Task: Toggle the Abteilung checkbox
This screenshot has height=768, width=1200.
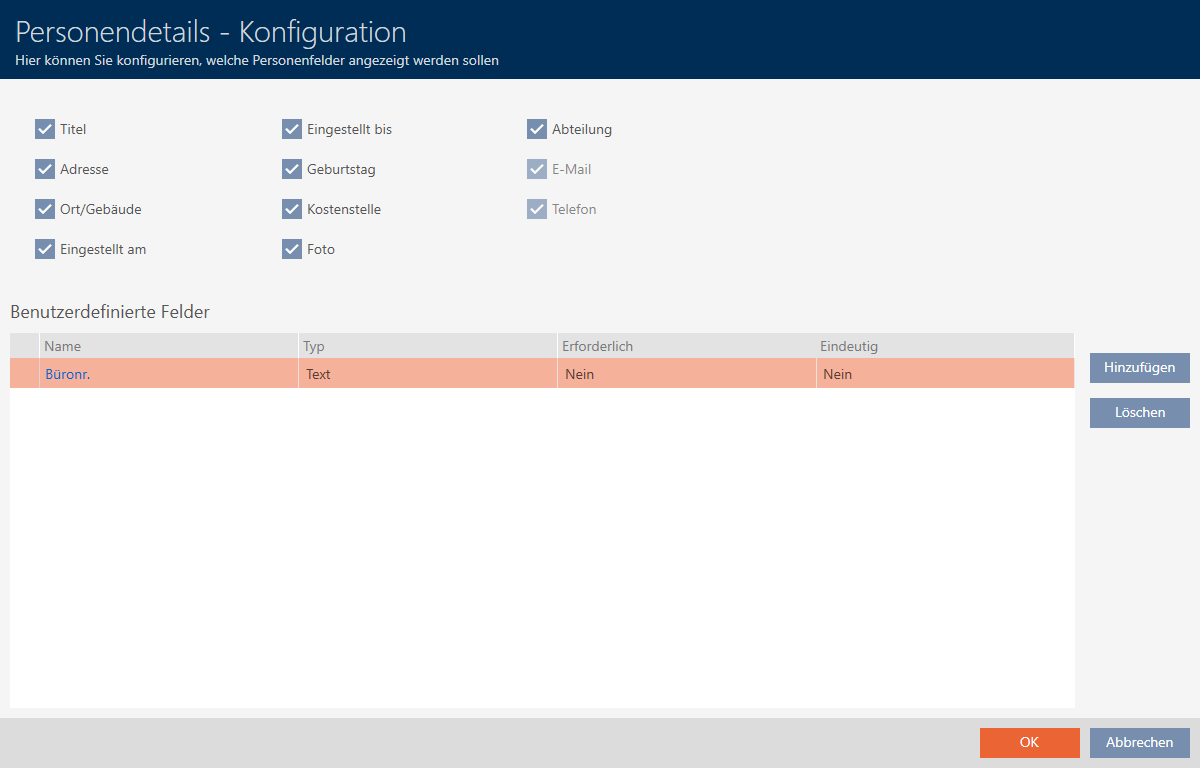Action: [x=537, y=129]
